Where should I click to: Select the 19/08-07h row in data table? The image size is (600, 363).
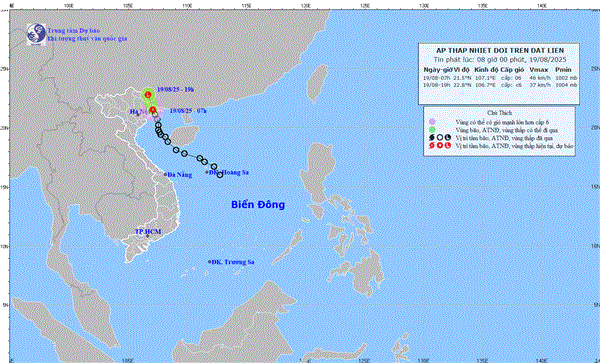pyautogui.click(x=500, y=78)
